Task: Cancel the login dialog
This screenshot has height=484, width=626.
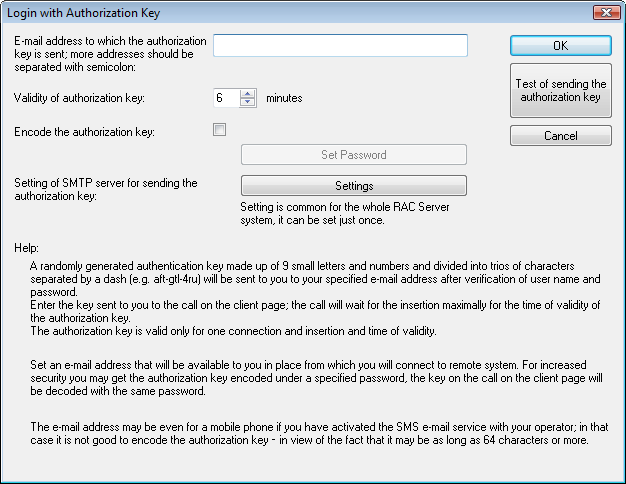Action: pos(560,136)
